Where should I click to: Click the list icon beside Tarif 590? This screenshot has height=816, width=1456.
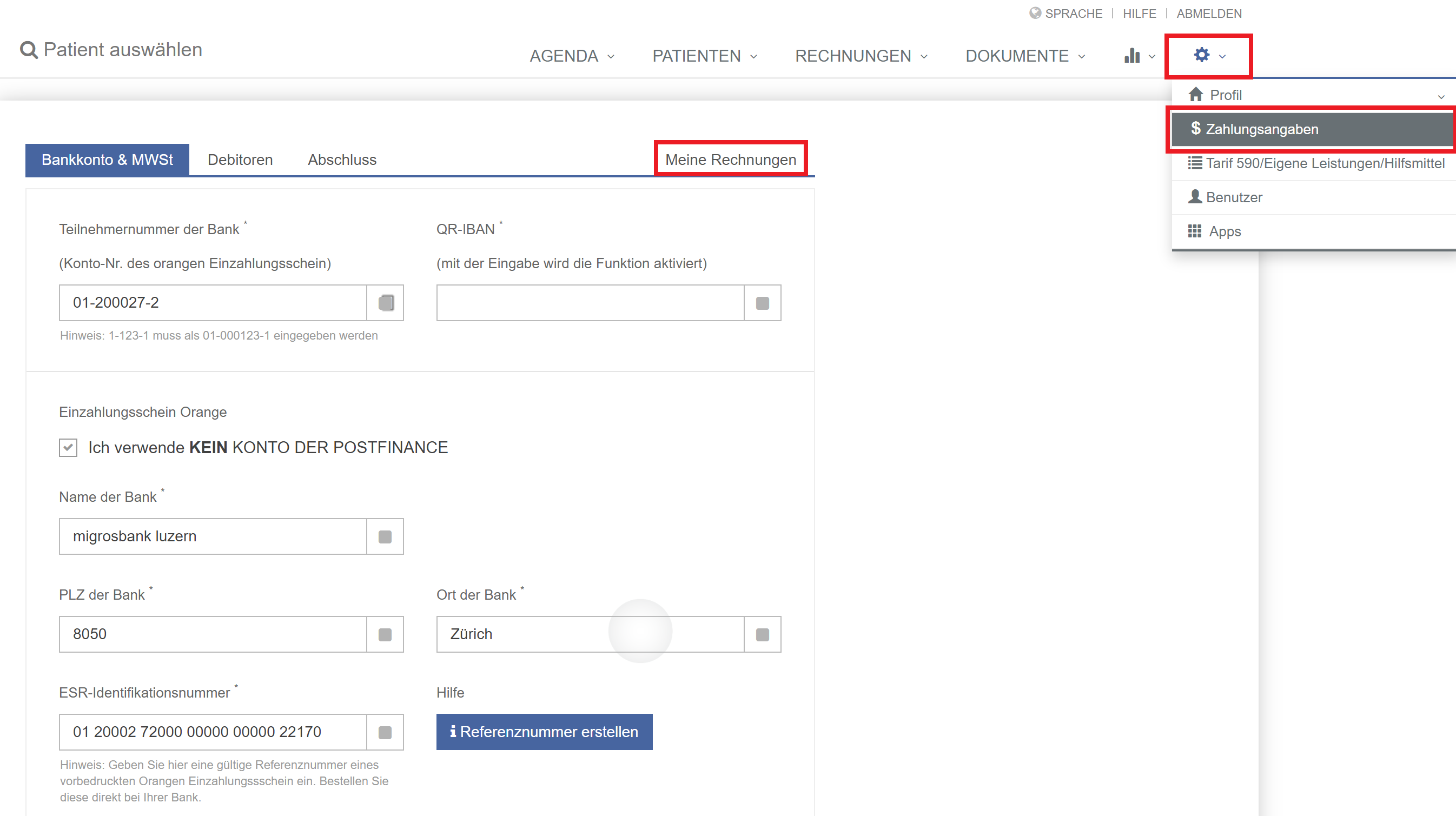[x=1195, y=163]
